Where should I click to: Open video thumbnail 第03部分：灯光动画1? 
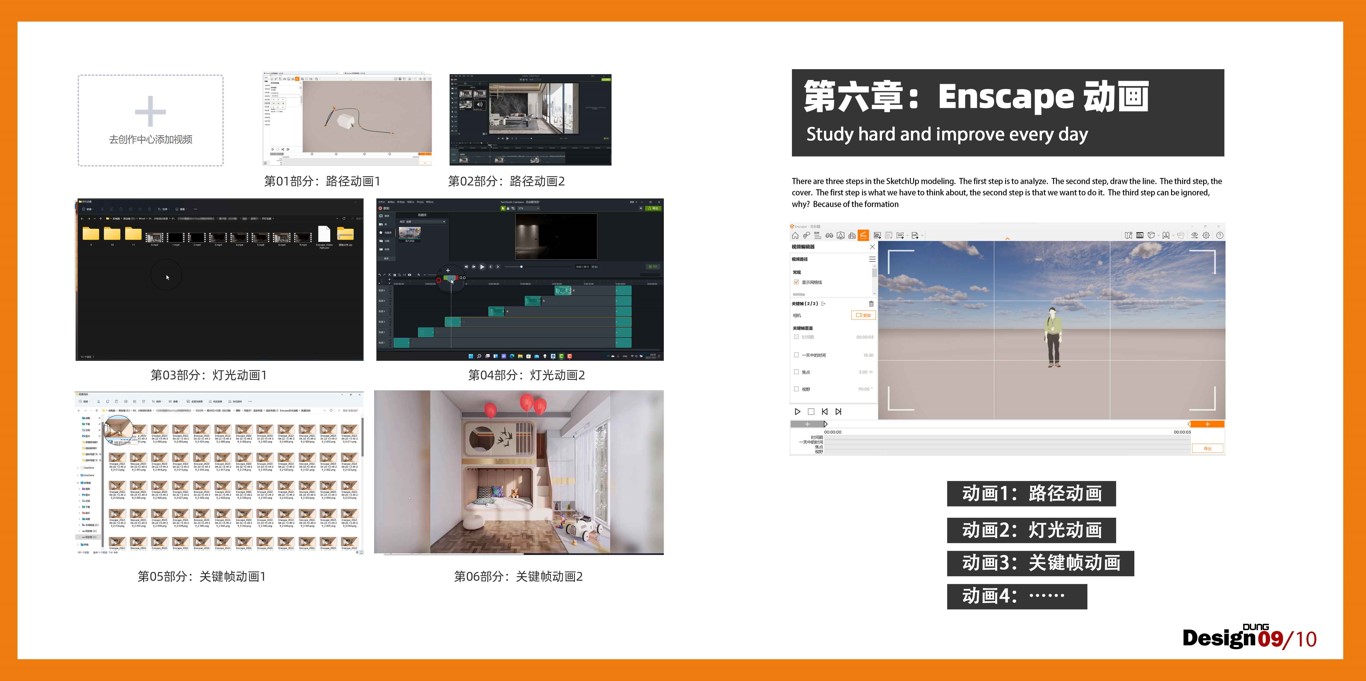tap(220, 279)
